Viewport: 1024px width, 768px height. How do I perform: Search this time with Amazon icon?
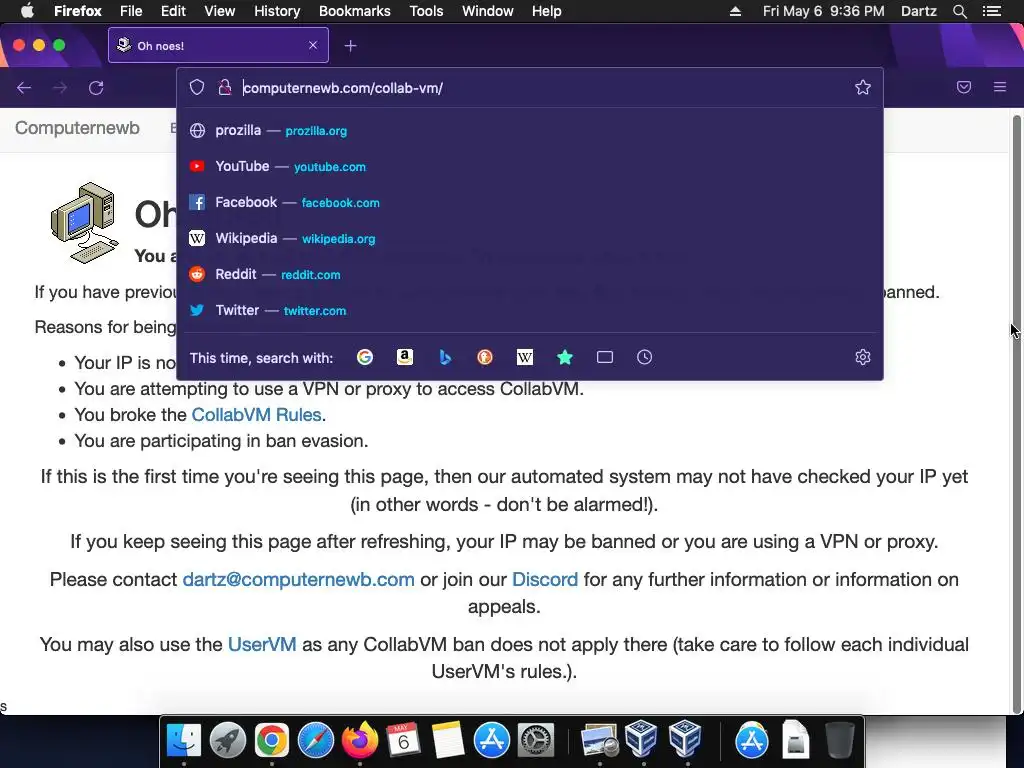click(405, 357)
